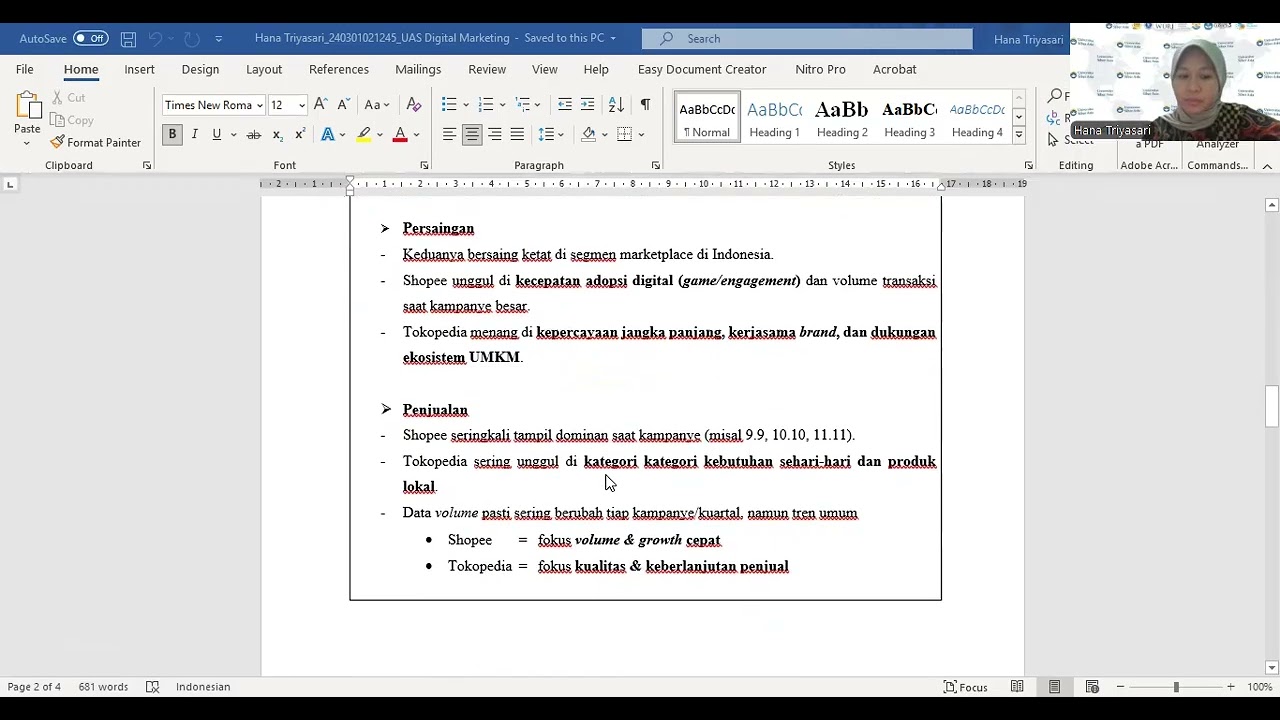
Task: Toggle Italic formatting
Action: coord(194,134)
